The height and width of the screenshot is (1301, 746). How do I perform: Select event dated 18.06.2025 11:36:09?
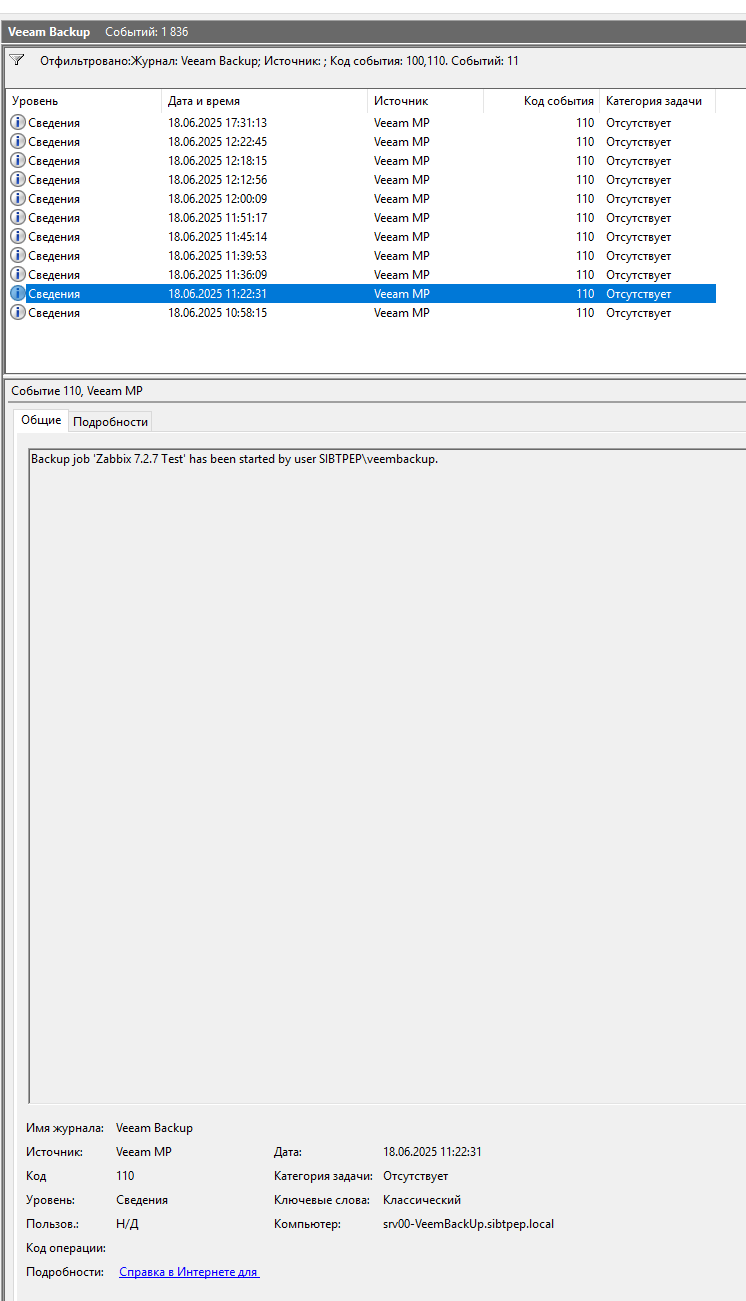click(x=362, y=274)
